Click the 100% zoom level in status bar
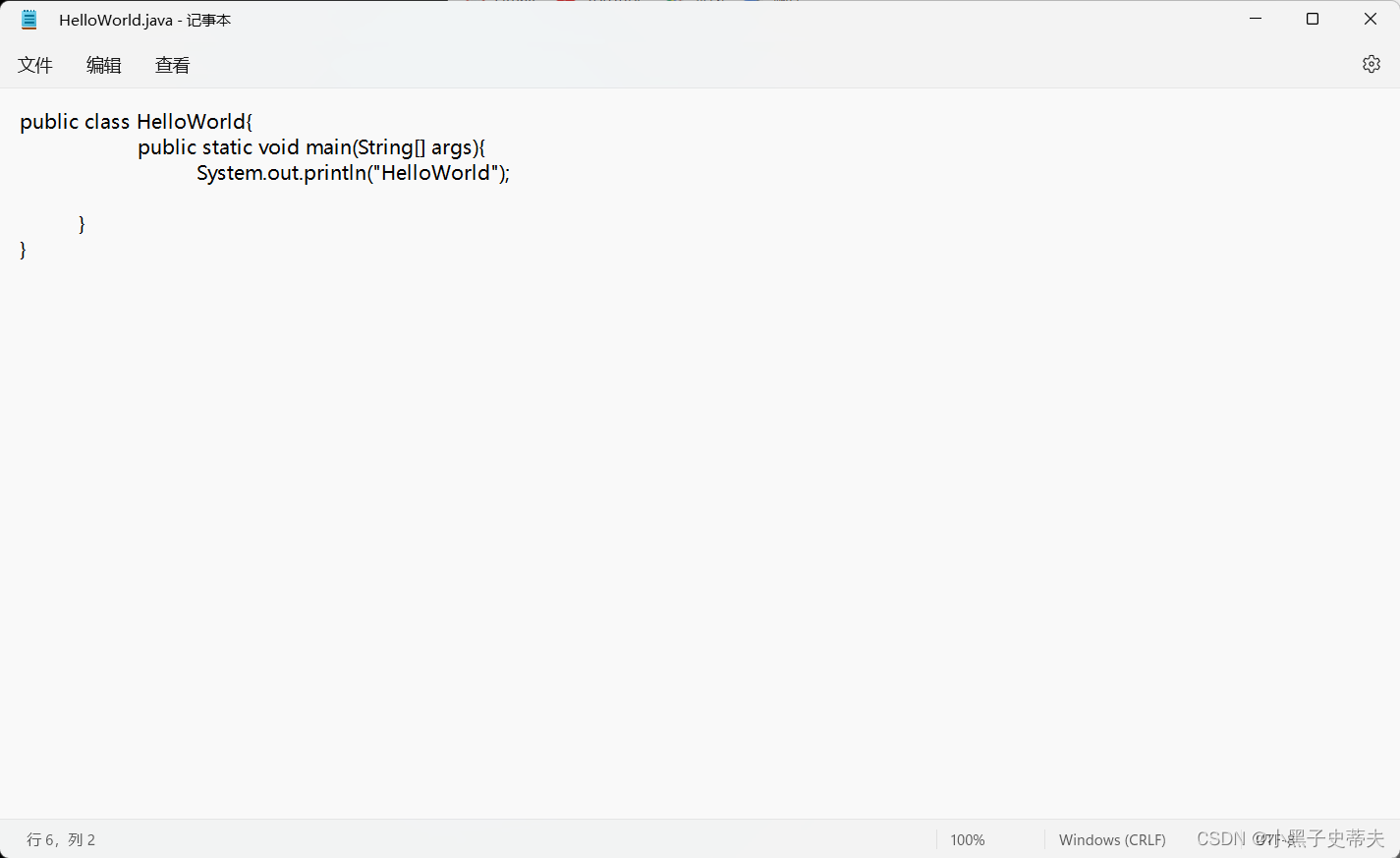1400x858 pixels. (x=967, y=839)
